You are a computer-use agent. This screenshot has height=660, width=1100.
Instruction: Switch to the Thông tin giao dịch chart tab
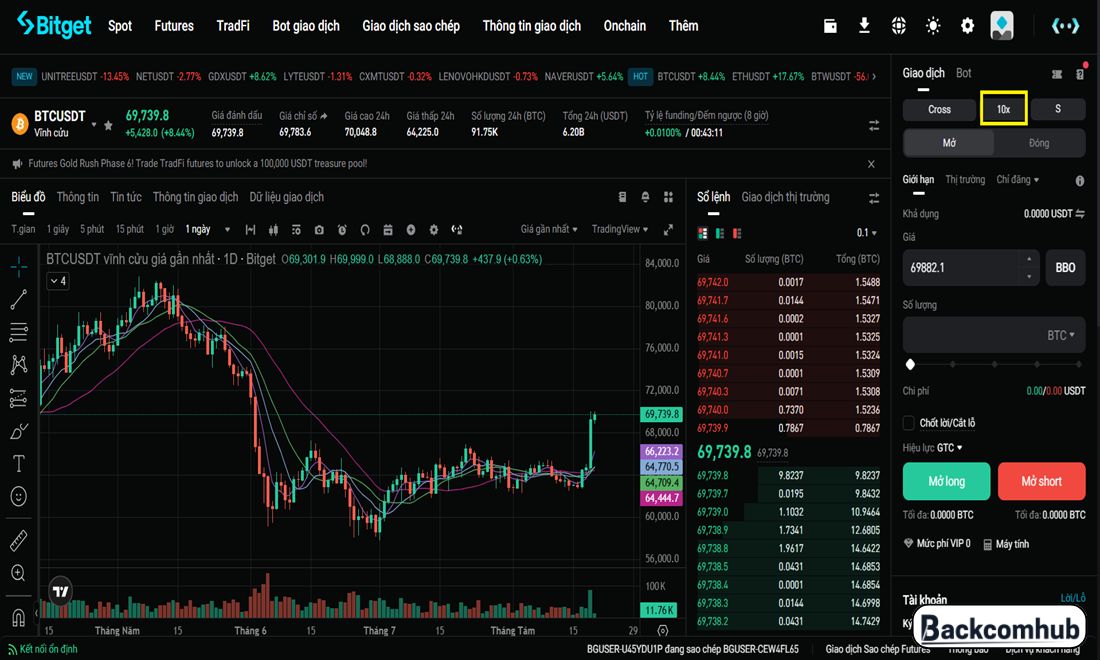196,197
